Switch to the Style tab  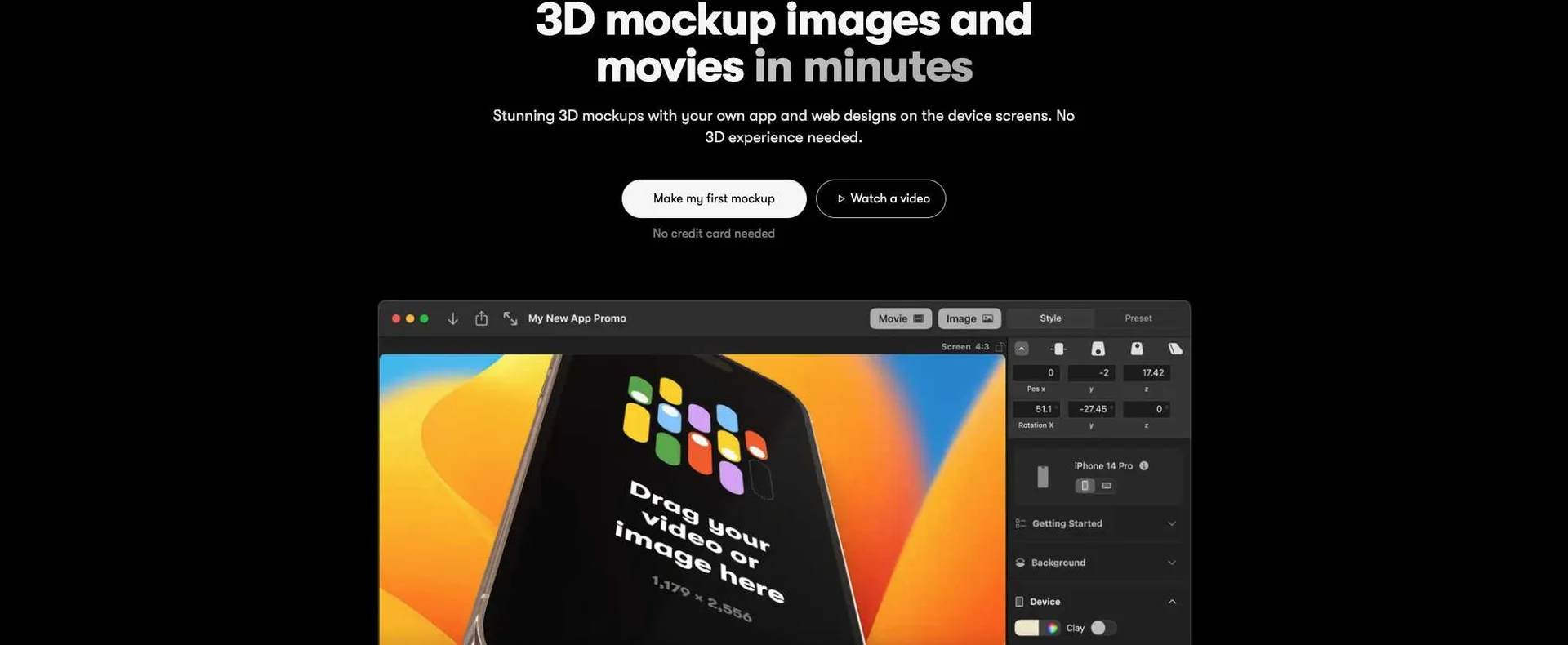(1051, 318)
